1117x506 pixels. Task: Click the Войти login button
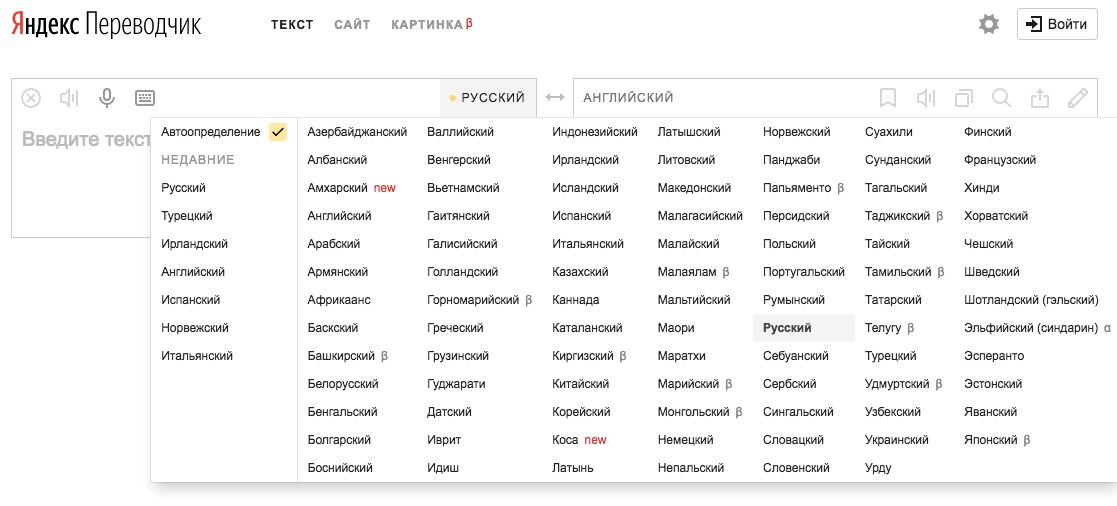click(x=1057, y=24)
